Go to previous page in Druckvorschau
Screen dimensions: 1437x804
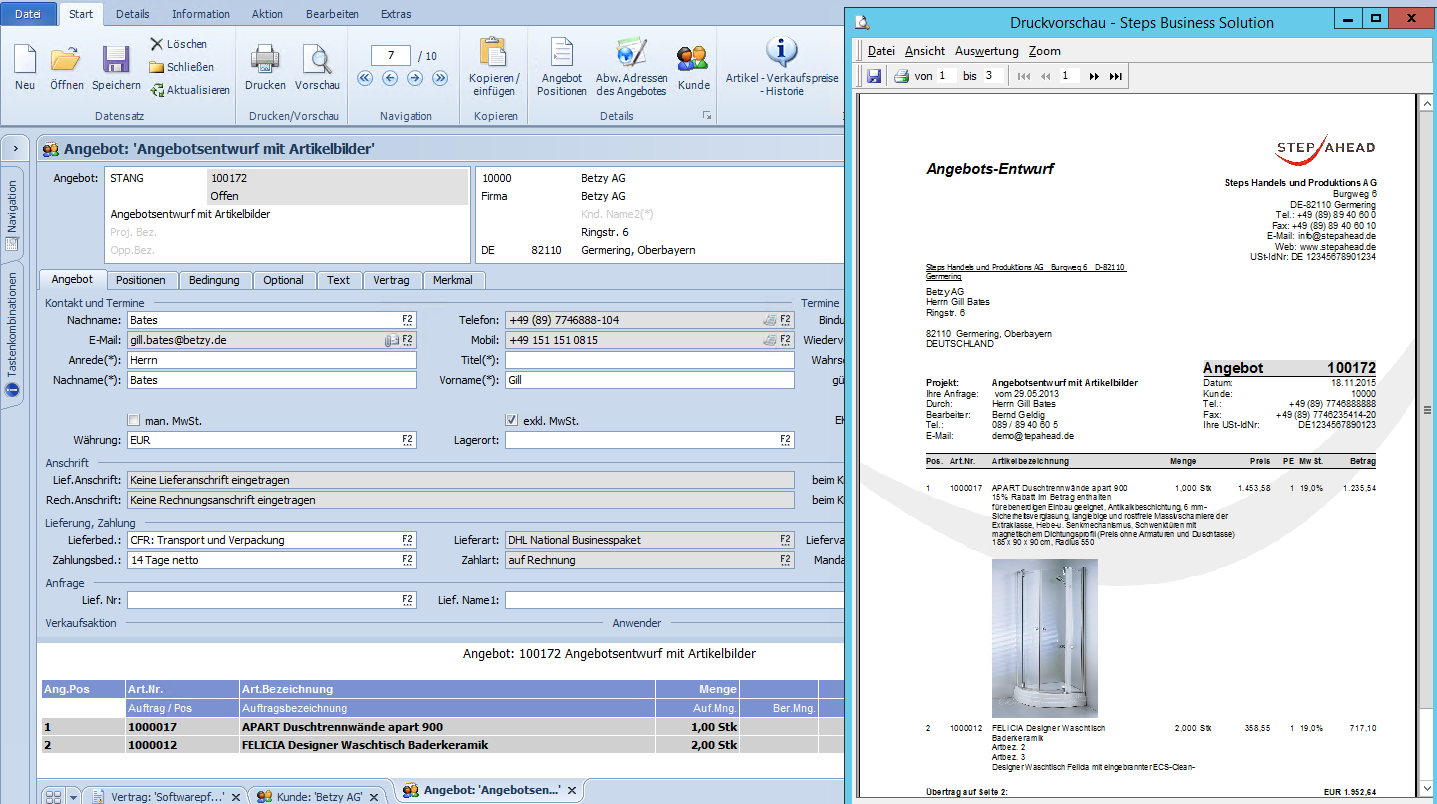point(1046,76)
